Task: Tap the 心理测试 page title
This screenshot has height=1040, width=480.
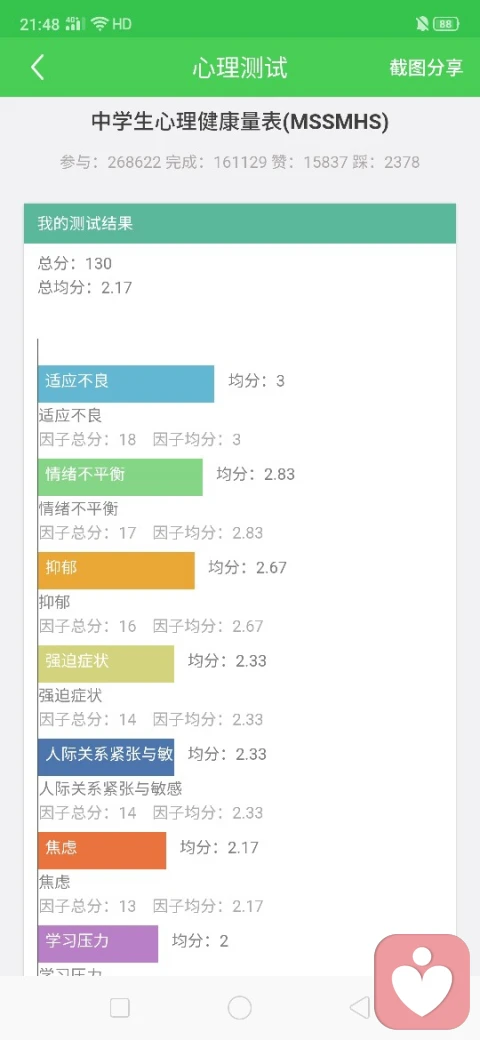Action: pyautogui.click(x=240, y=68)
